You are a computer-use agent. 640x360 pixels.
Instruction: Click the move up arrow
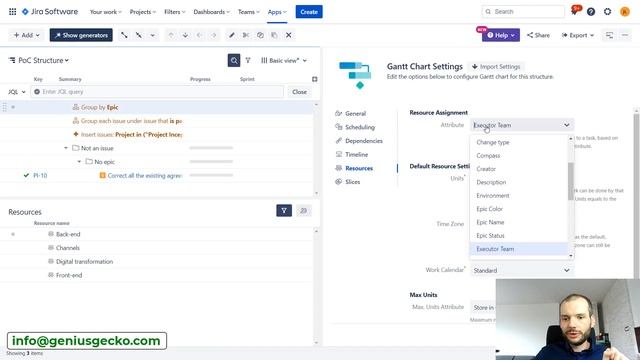[171, 35]
